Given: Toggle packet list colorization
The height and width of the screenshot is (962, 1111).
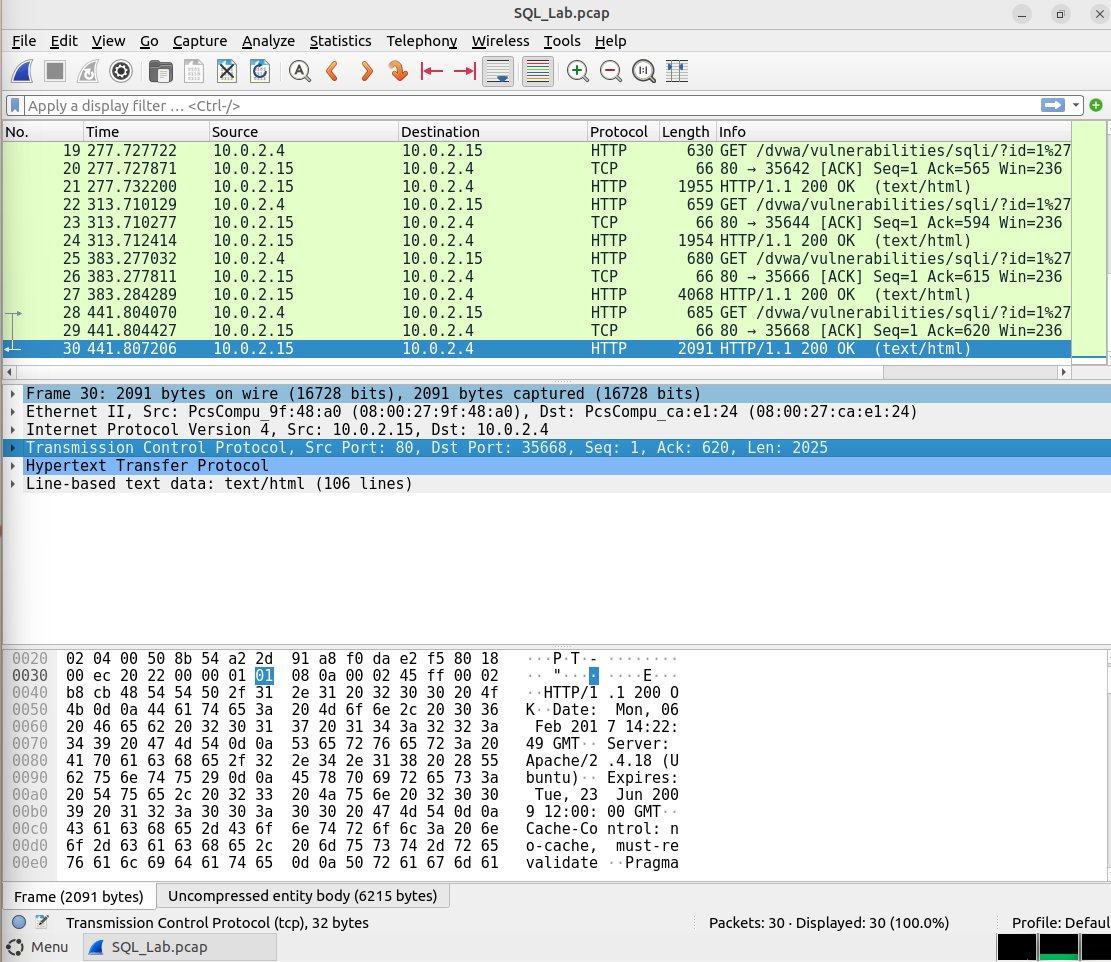Looking at the screenshot, I should [x=538, y=72].
